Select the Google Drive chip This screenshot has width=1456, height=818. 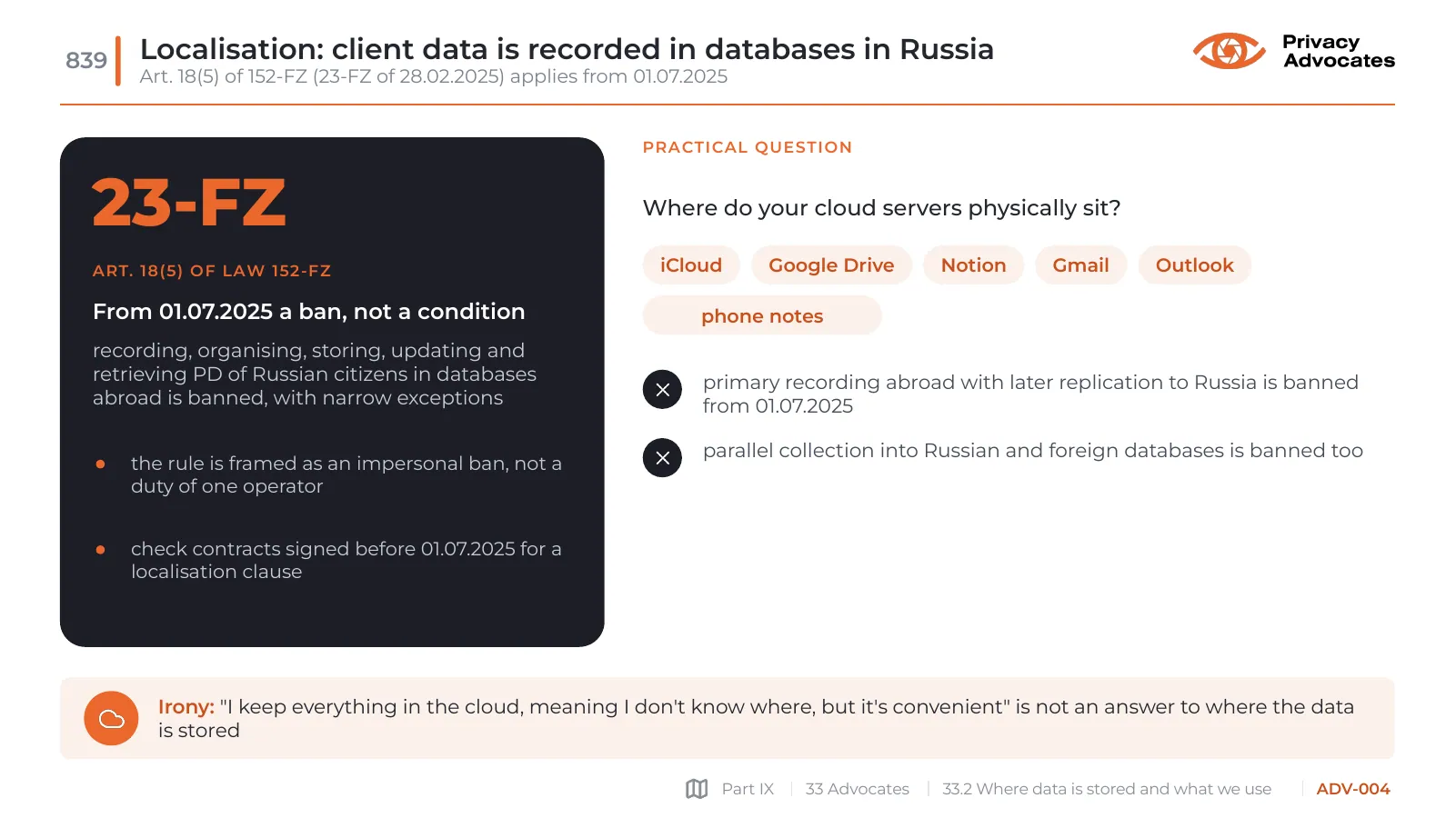[831, 265]
